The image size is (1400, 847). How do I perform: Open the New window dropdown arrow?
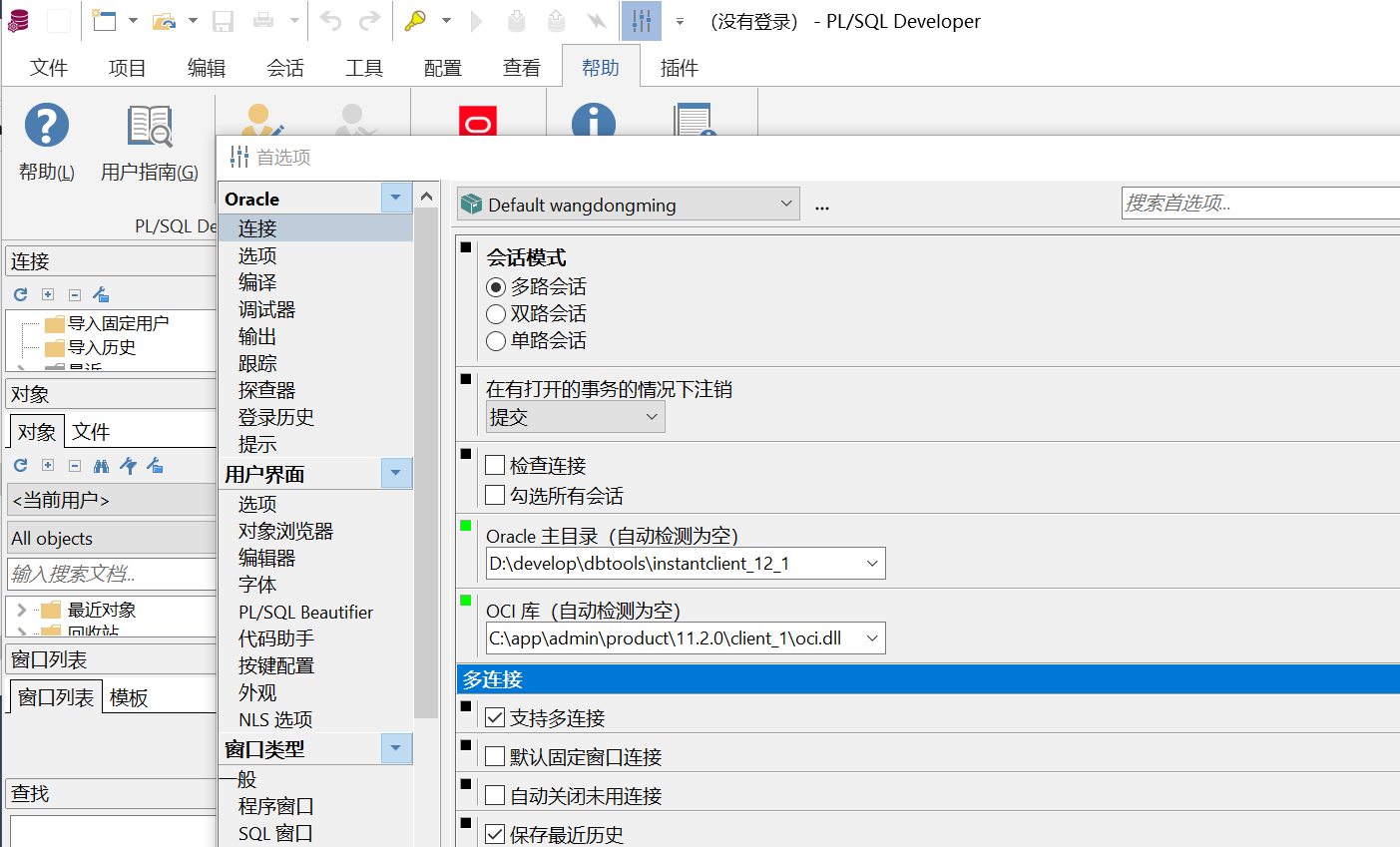tap(133, 21)
